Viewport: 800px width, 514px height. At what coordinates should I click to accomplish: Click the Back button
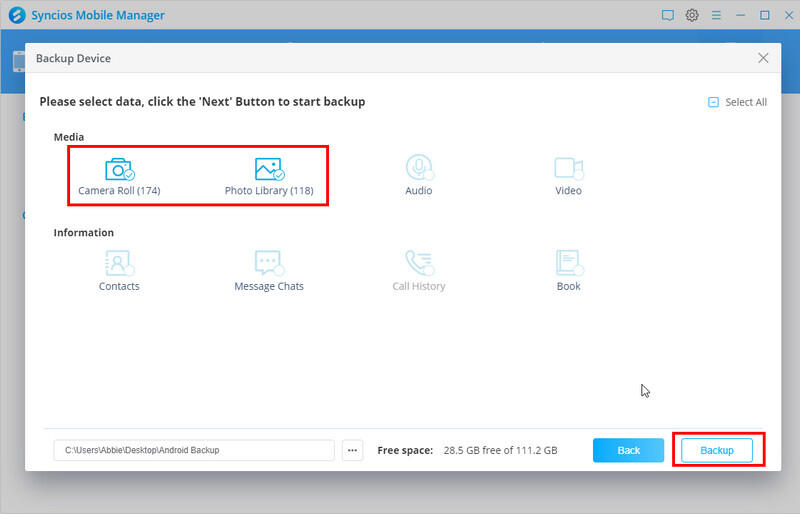628,450
